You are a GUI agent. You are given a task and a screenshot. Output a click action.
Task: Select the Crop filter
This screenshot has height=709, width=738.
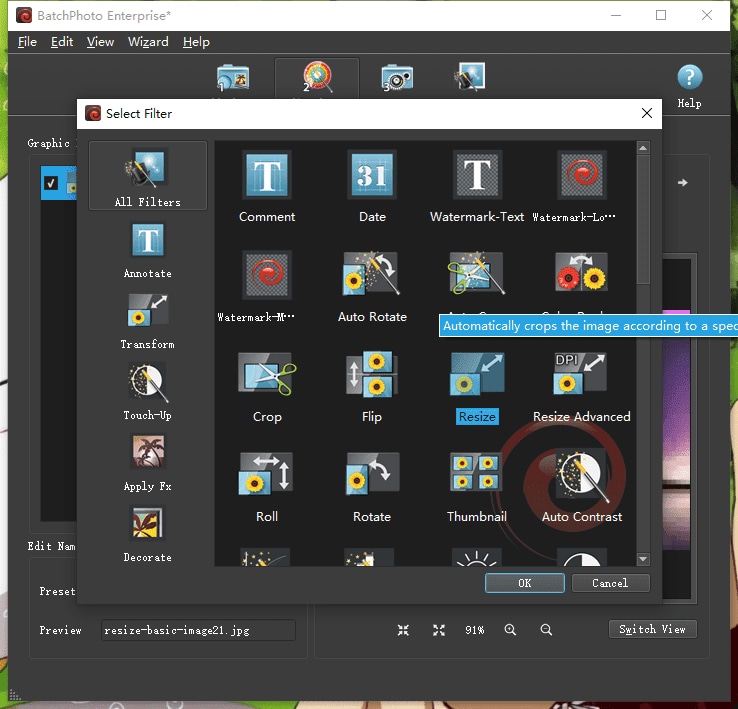coord(267,374)
